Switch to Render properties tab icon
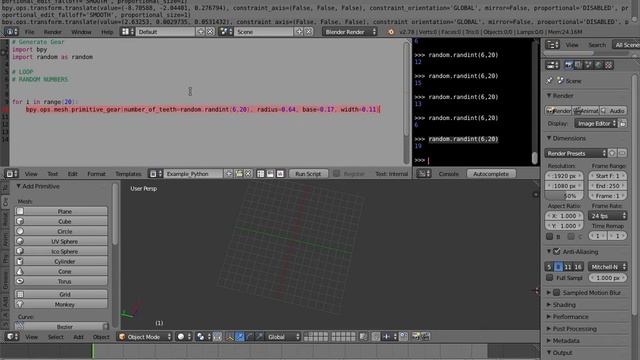Screen dimensions: 640x360 pos(569,65)
